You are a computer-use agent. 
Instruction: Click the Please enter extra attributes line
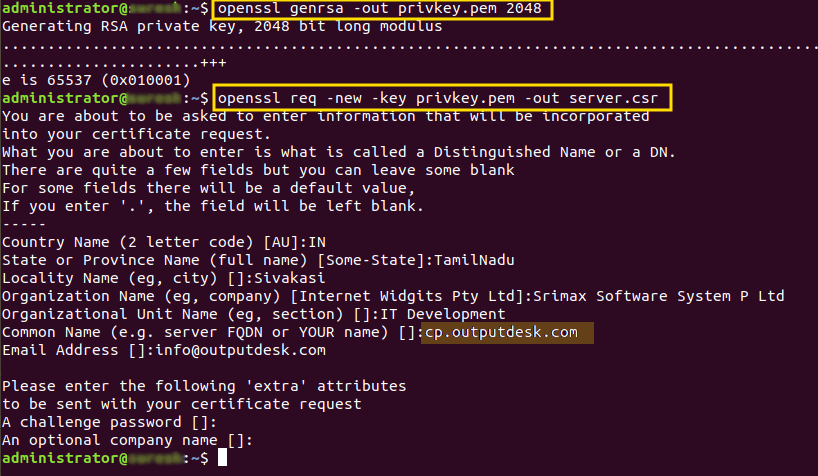click(204, 386)
